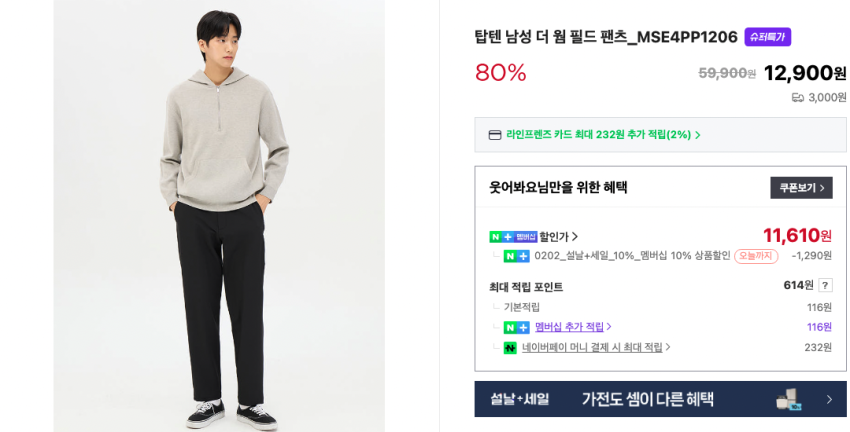Open the question mark points help
This screenshot has width=850, height=432.
click(825, 286)
